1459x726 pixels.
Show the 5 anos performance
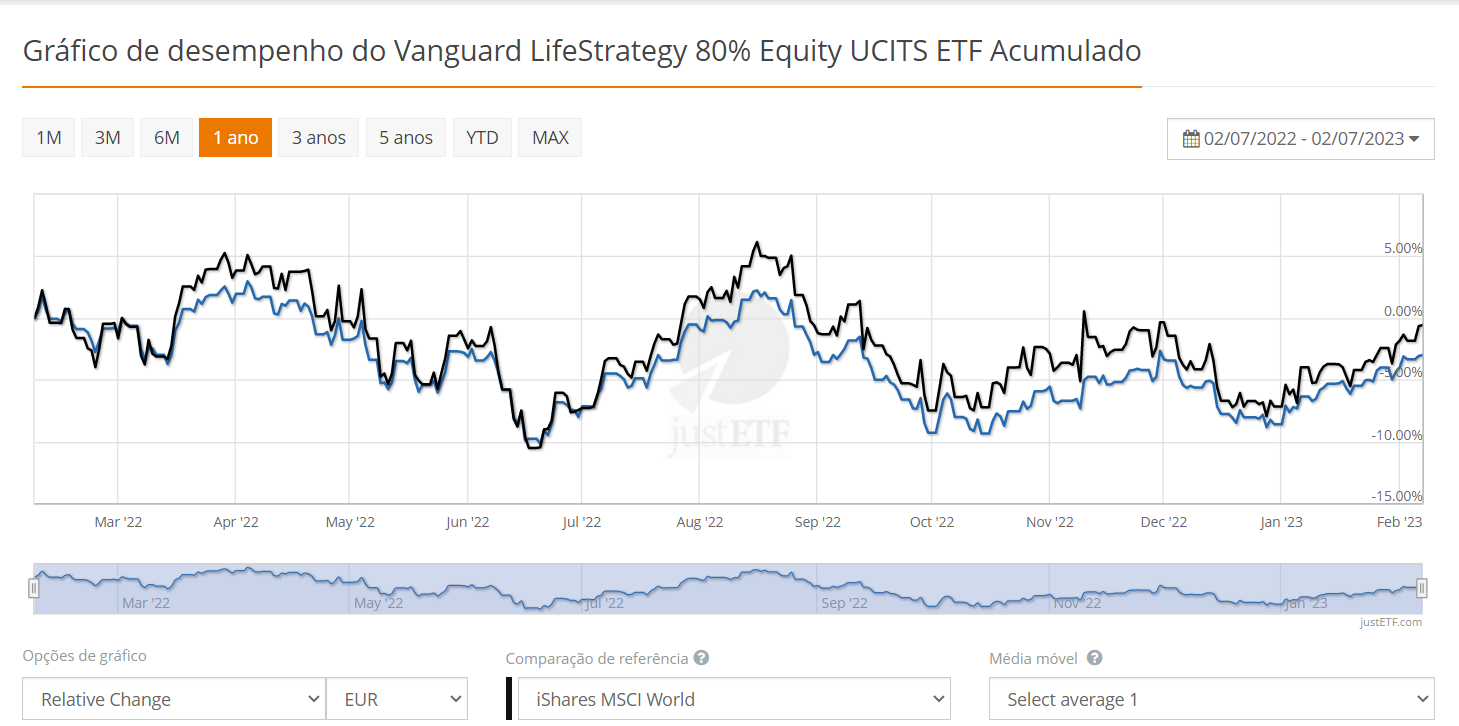406,138
